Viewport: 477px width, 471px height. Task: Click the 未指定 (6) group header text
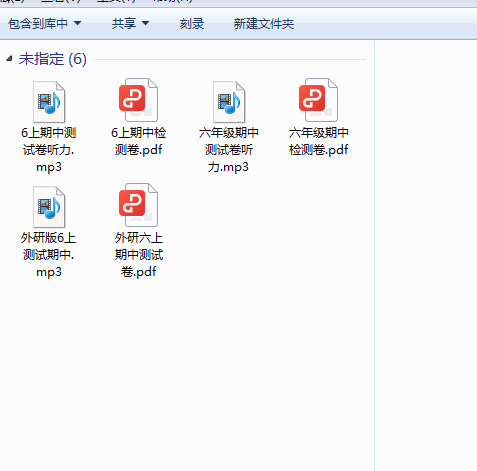pyautogui.click(x=53, y=59)
